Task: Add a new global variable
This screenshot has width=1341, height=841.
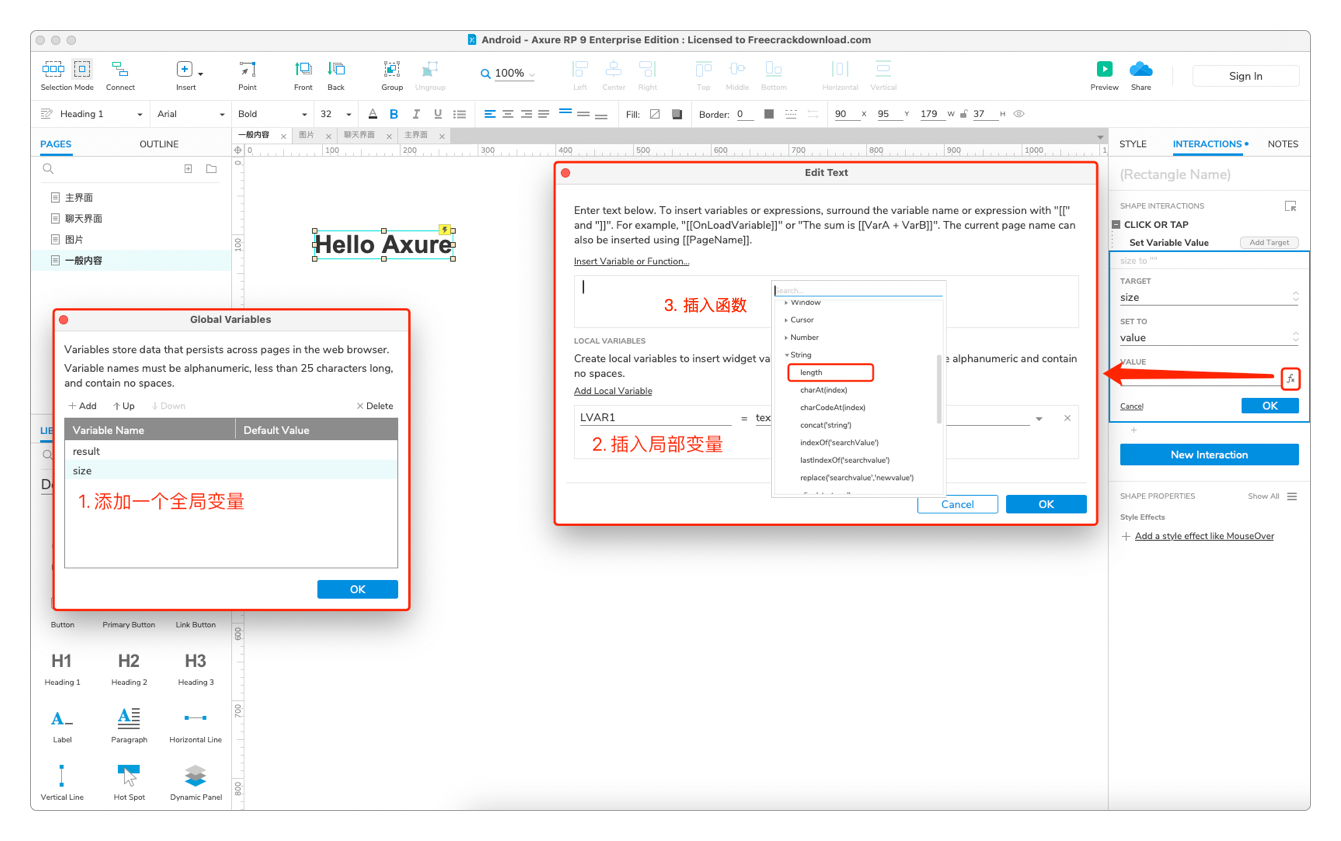Action: coord(83,406)
